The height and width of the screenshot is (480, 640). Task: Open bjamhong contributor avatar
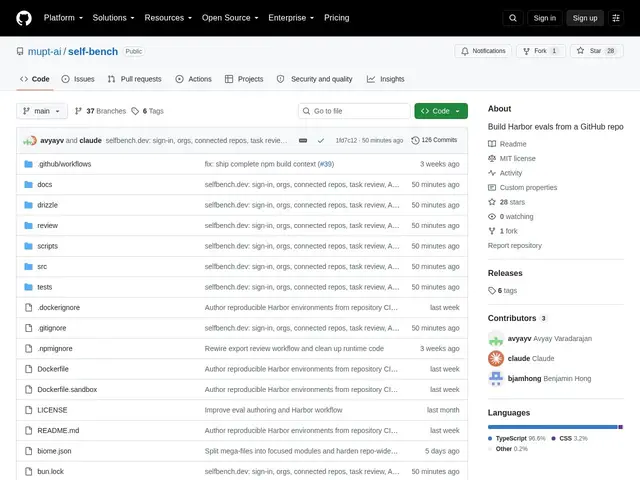pyautogui.click(x=496, y=378)
